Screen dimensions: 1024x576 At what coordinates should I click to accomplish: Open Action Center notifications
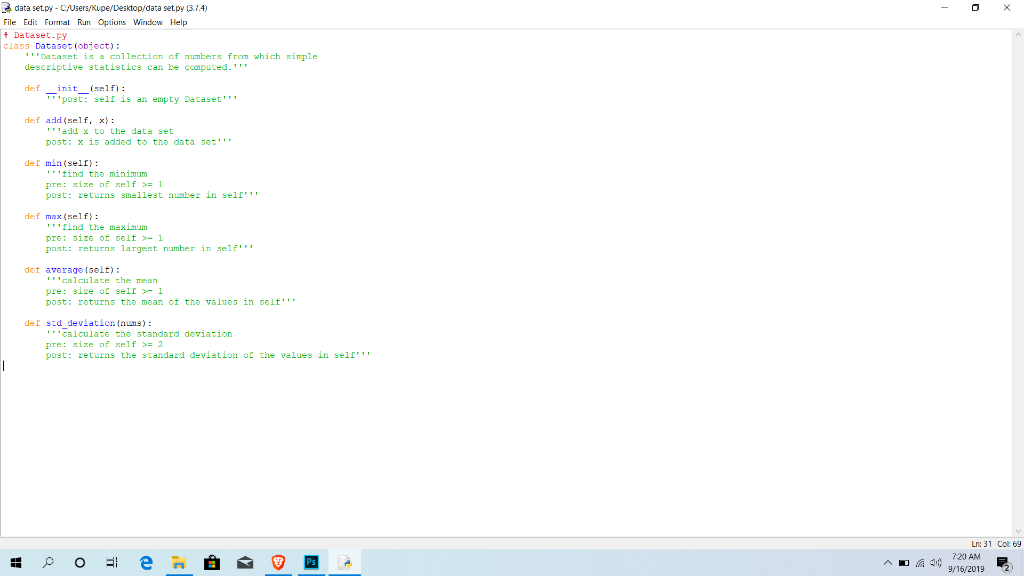pyautogui.click(x=1004, y=563)
